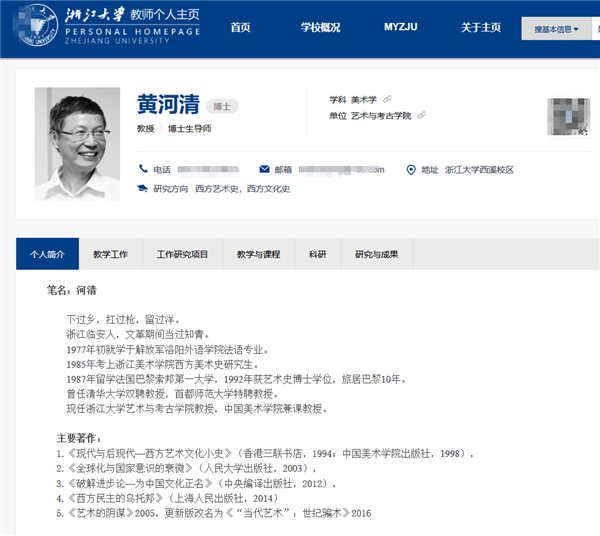Click the graduation cap icon beside 研究方向

pos(143,188)
